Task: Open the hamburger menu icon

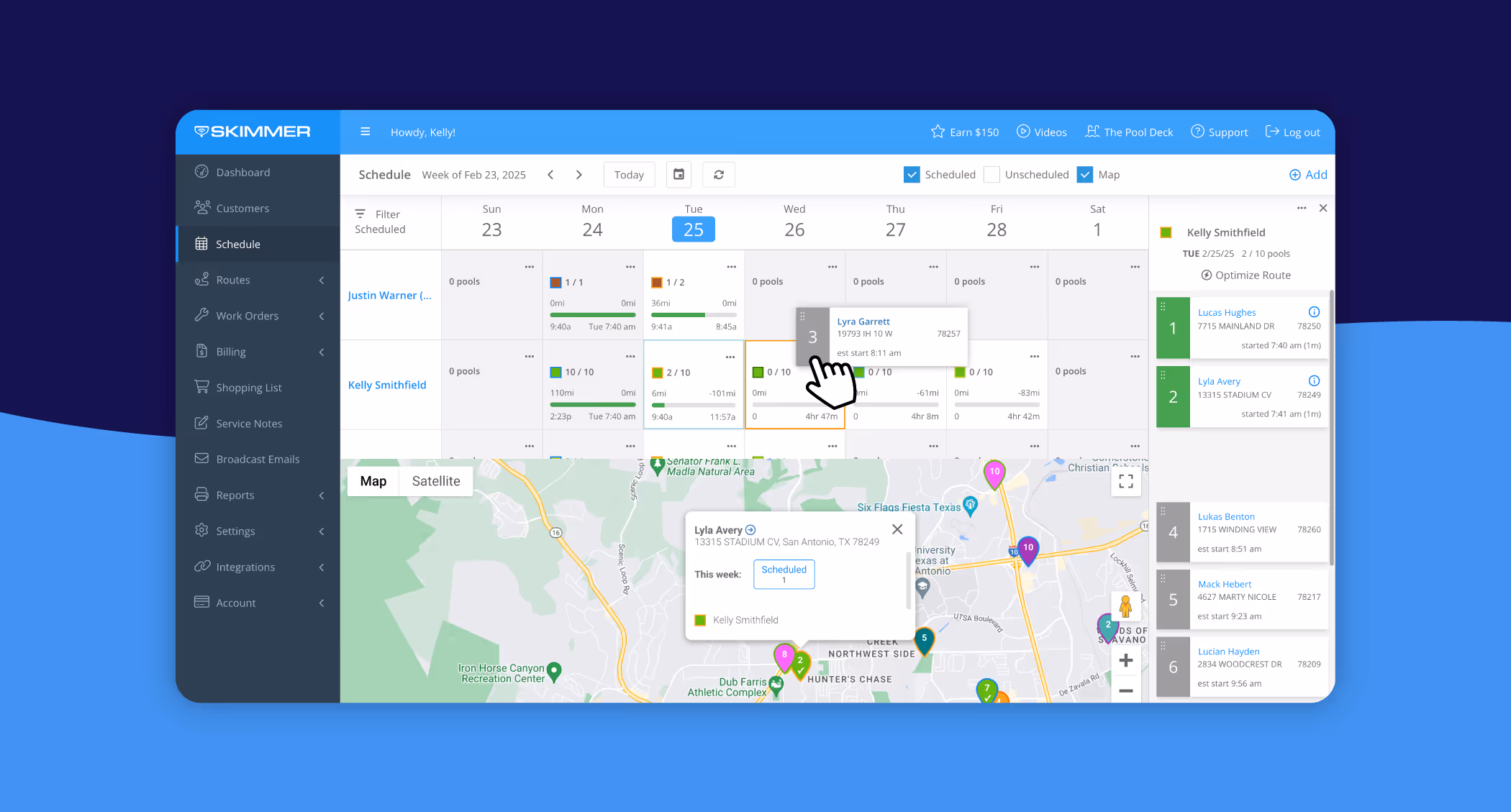Action: click(365, 132)
